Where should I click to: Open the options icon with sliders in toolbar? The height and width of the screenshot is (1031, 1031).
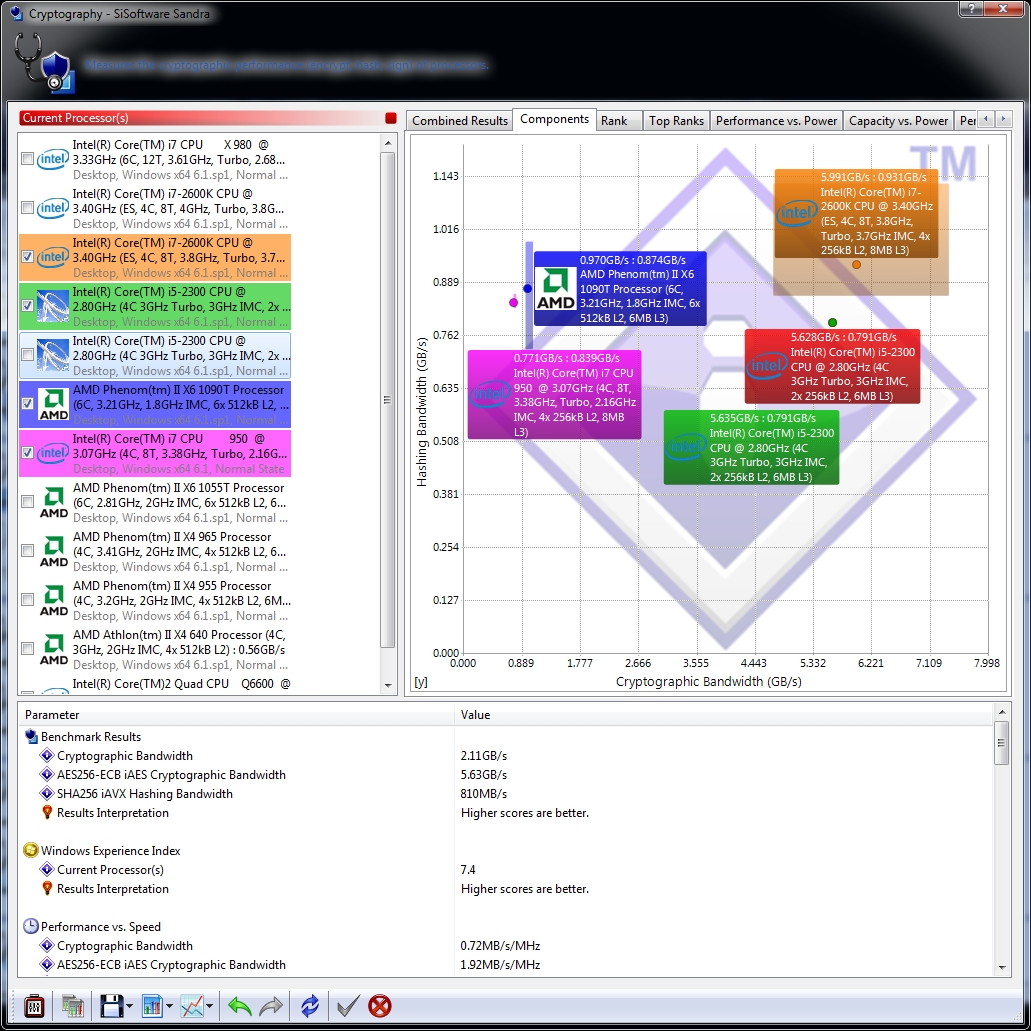pyautogui.click(x=34, y=1005)
